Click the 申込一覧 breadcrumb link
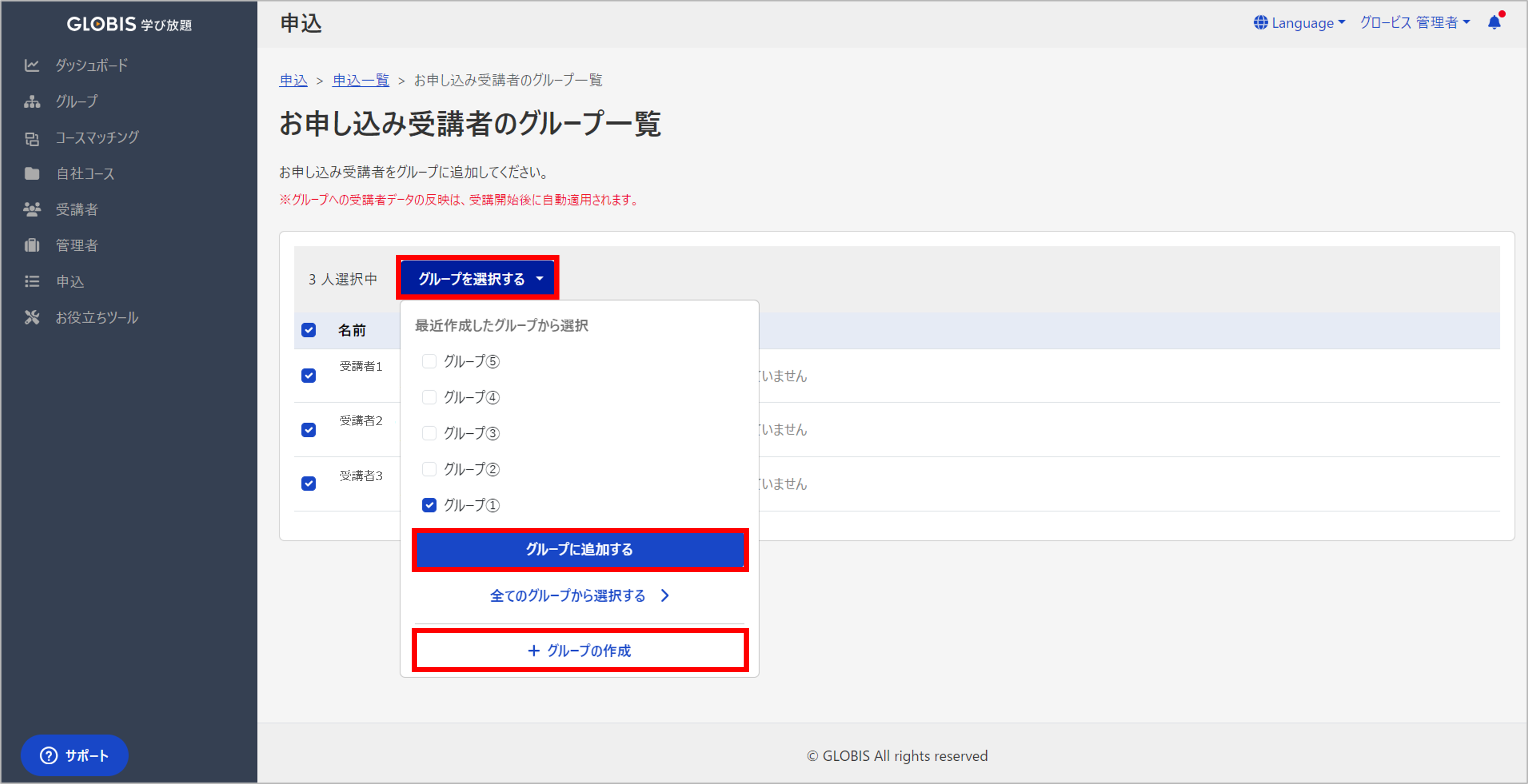 (361, 80)
